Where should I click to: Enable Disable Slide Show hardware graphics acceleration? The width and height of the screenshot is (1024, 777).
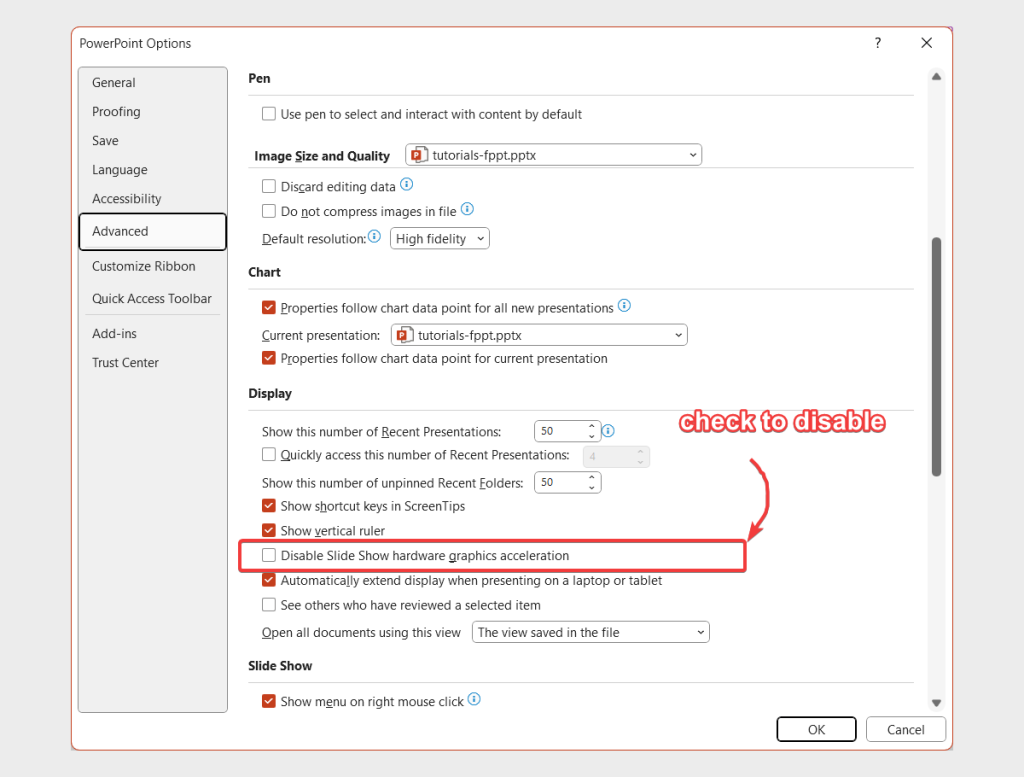(x=269, y=555)
